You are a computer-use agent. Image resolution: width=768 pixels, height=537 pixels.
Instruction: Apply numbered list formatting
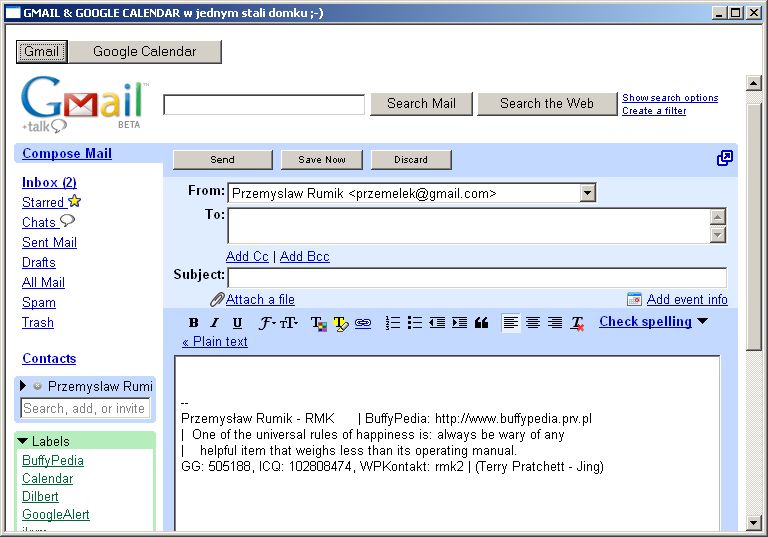(x=392, y=322)
